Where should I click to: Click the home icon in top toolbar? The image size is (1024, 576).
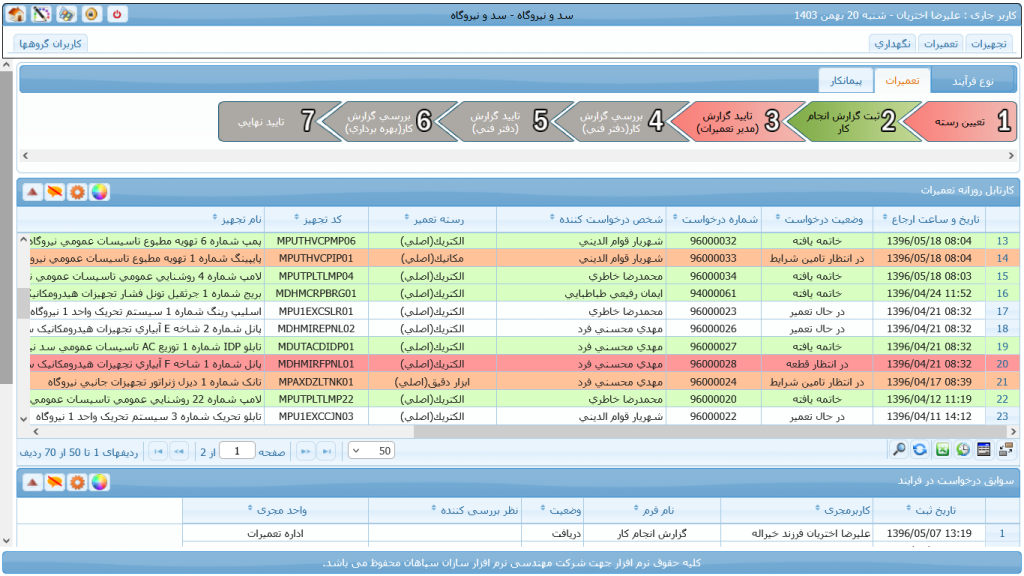pyautogui.click(x=16, y=14)
